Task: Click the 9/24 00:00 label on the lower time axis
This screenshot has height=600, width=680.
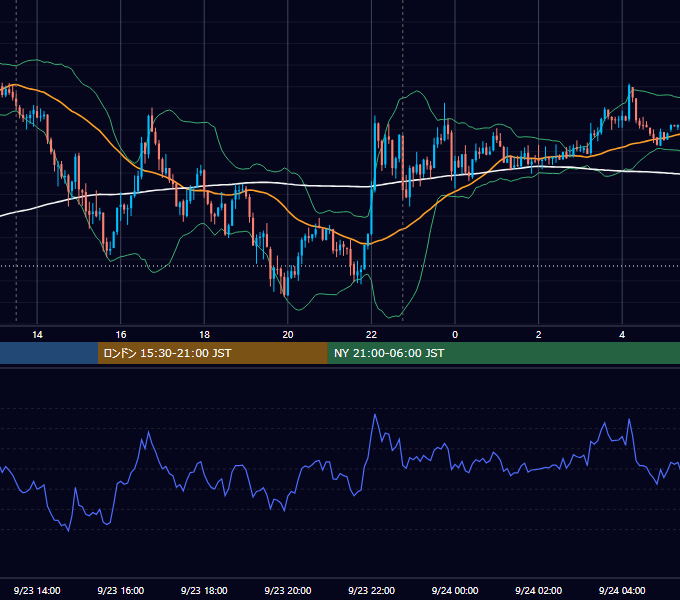Action: coord(455,590)
